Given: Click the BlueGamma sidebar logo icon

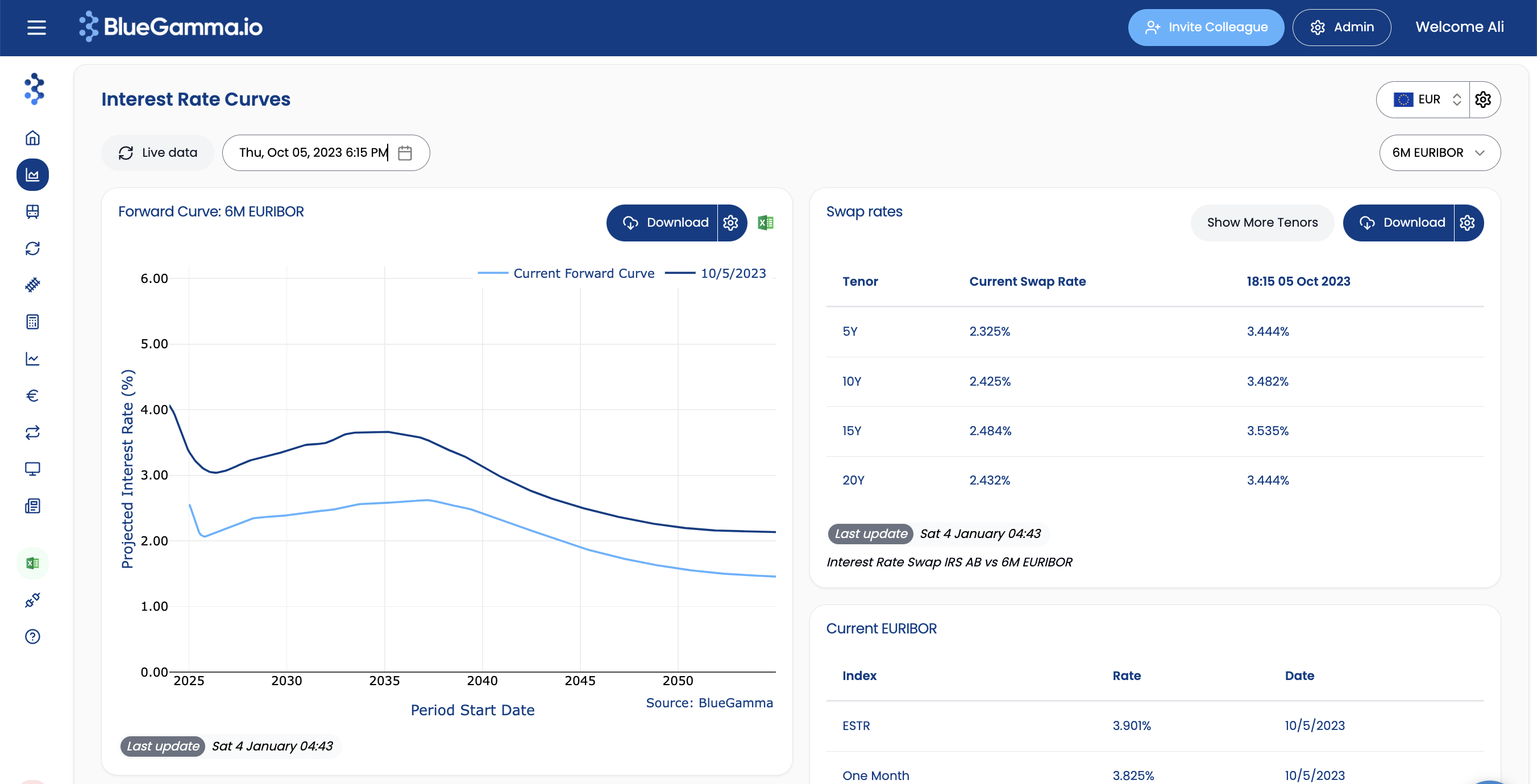Looking at the screenshot, I should (34, 89).
